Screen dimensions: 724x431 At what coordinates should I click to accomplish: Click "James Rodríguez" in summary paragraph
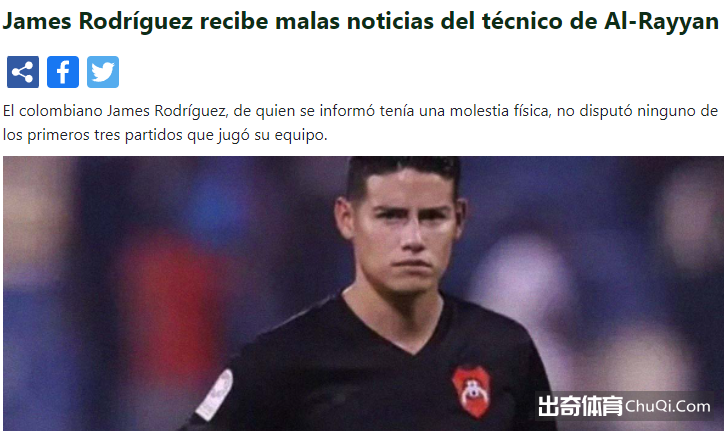(167, 111)
